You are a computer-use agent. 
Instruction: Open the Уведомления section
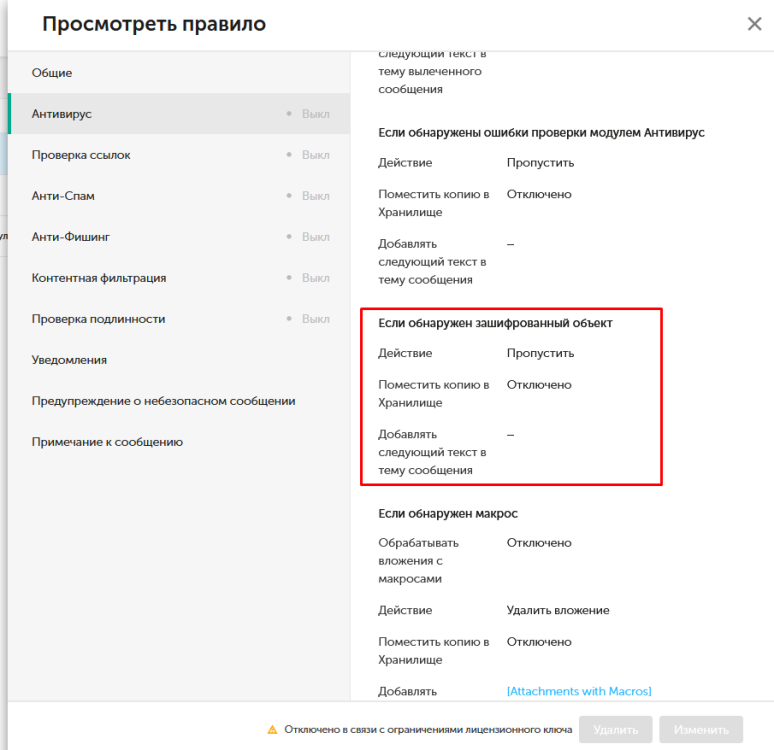pyautogui.click(x=69, y=360)
